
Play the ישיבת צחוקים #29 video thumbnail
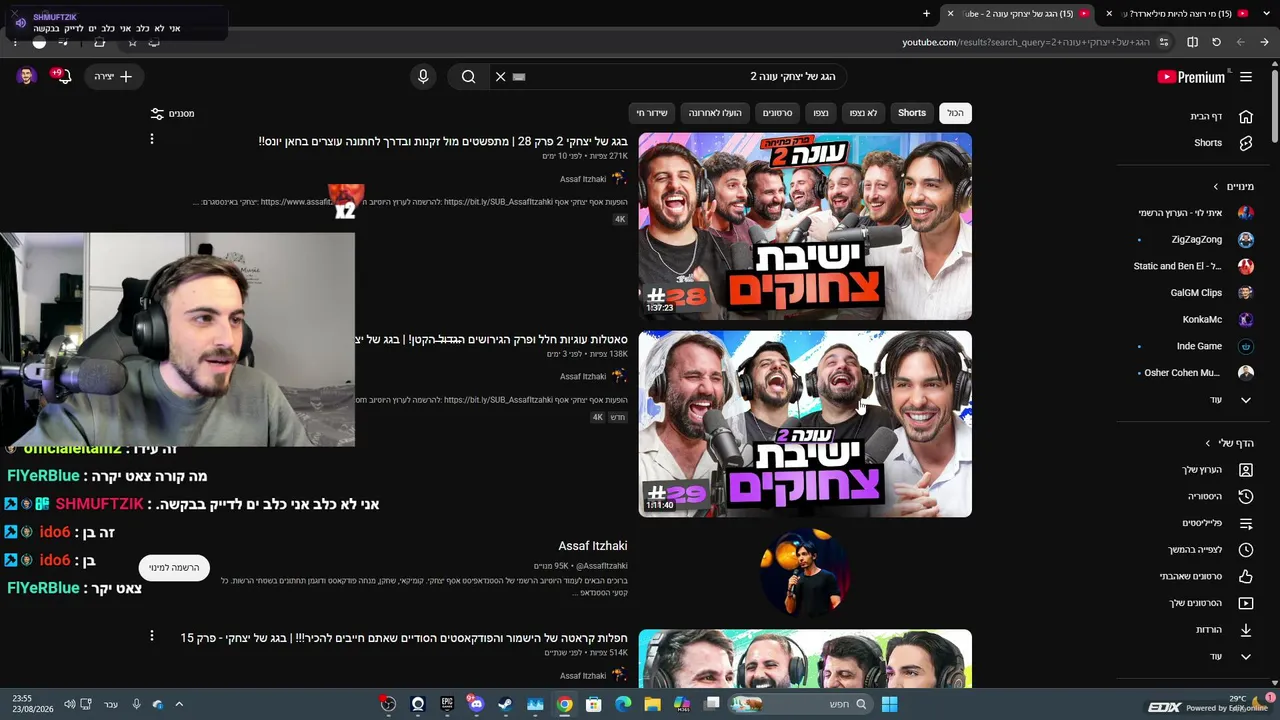coord(805,424)
